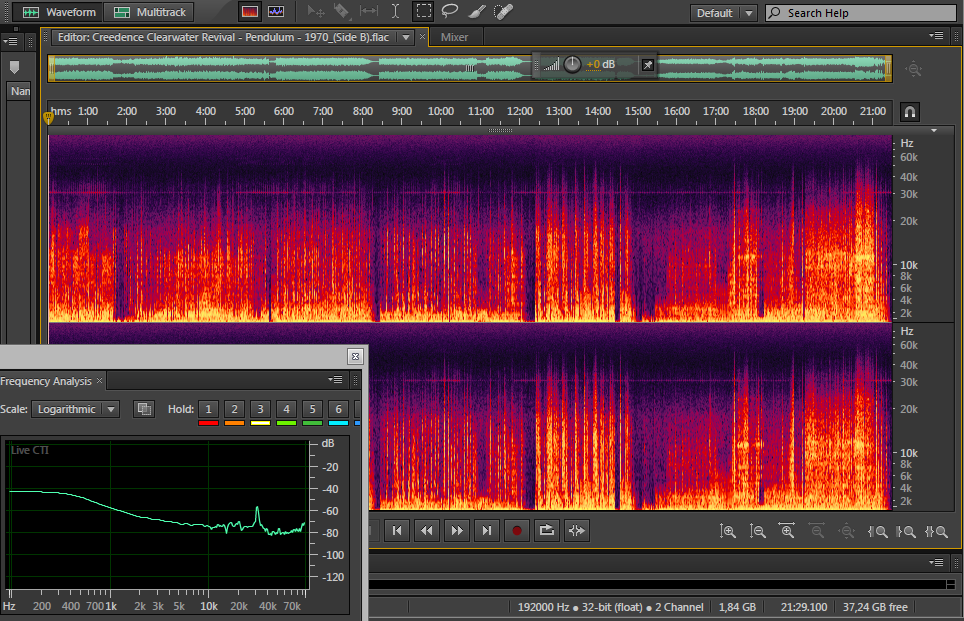
Task: Select the Razor tool
Action: coord(341,12)
